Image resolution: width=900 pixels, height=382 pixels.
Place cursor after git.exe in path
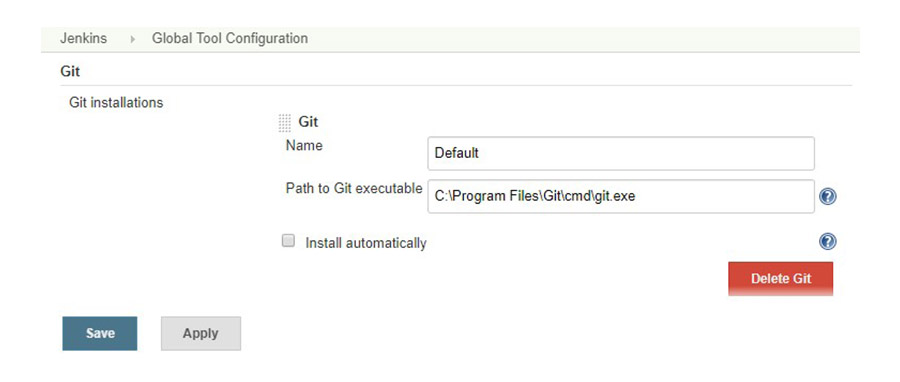pyautogui.click(x=637, y=196)
